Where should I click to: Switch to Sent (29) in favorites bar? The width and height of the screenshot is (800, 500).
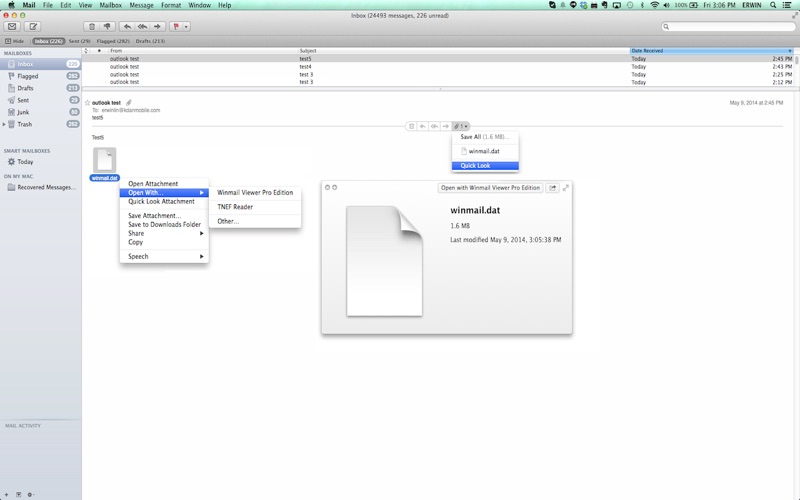80,41
